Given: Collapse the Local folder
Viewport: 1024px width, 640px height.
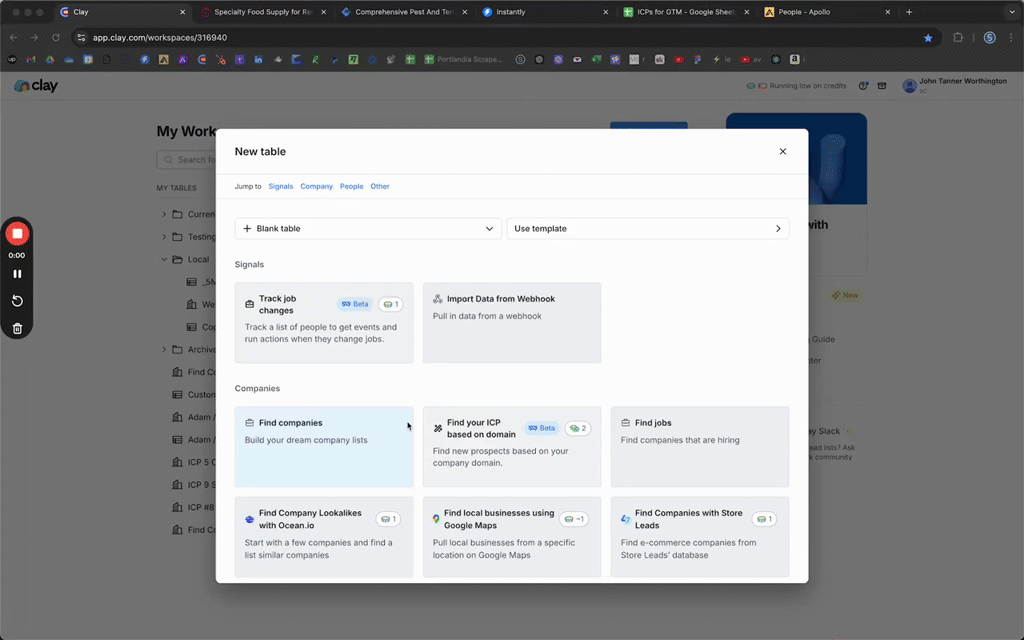Looking at the screenshot, I should pyautogui.click(x=165, y=259).
